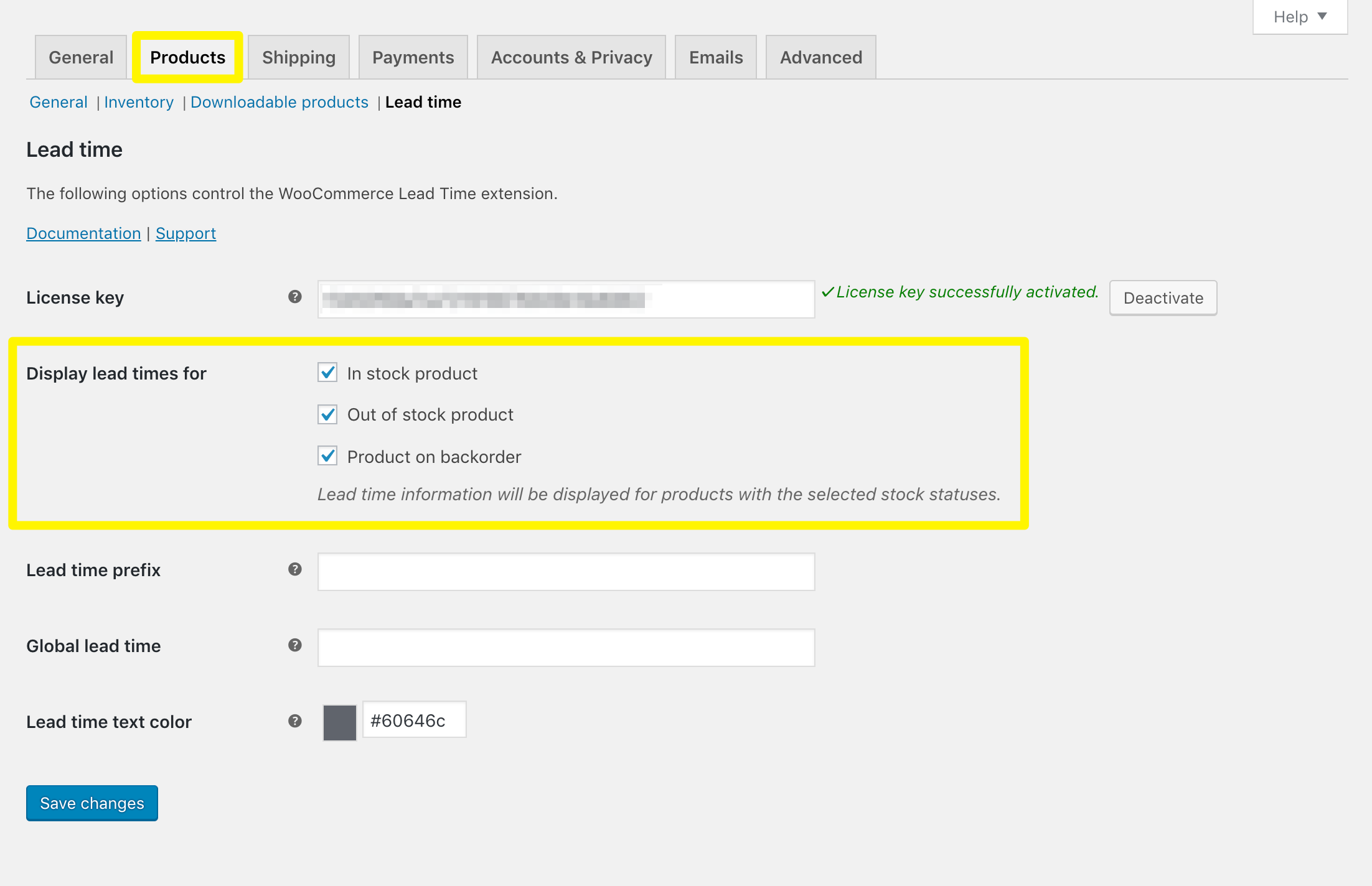1372x886 pixels.
Task: Switch to the Emails tab
Action: (716, 57)
